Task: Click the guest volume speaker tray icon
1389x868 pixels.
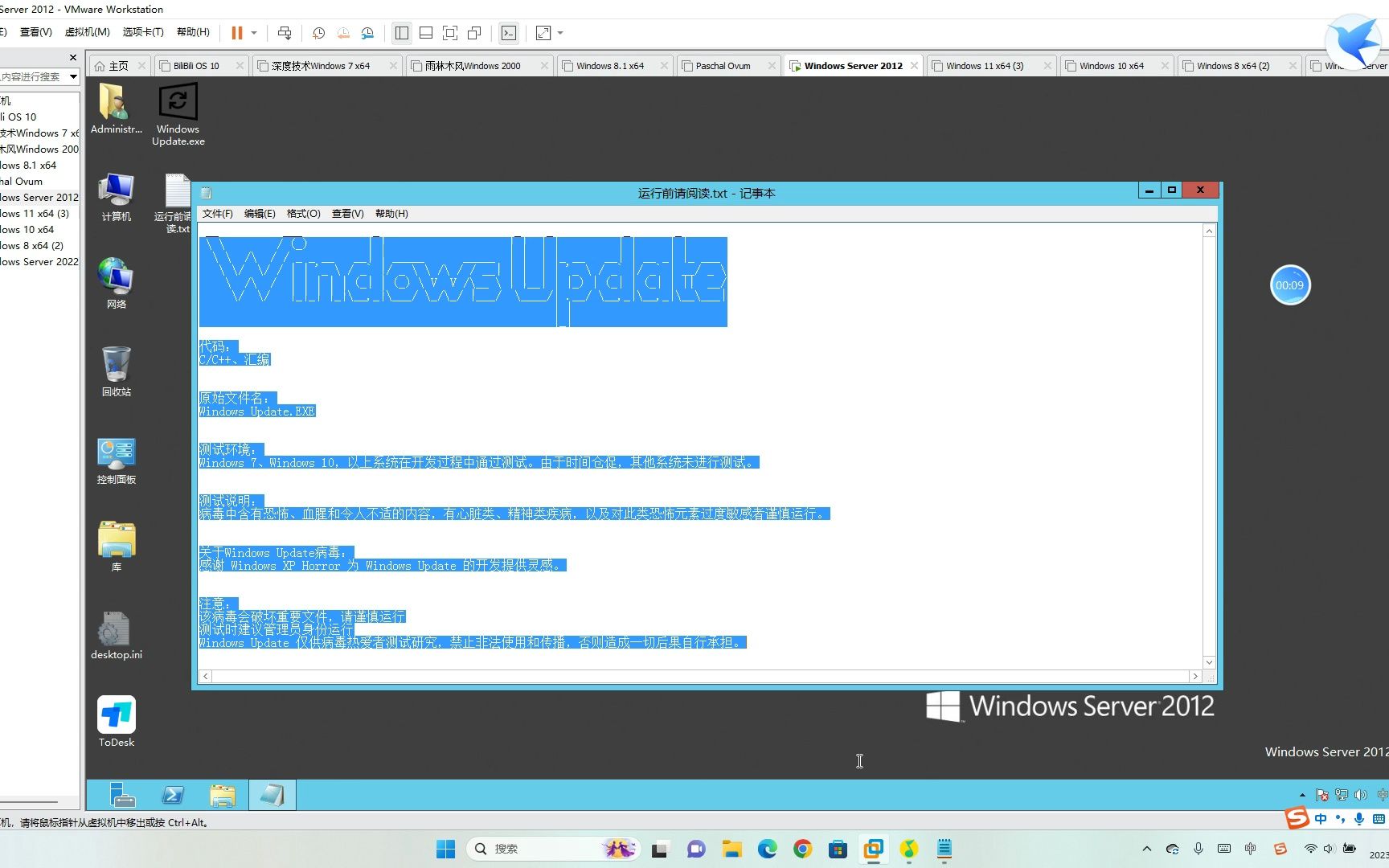Action: [x=1361, y=795]
